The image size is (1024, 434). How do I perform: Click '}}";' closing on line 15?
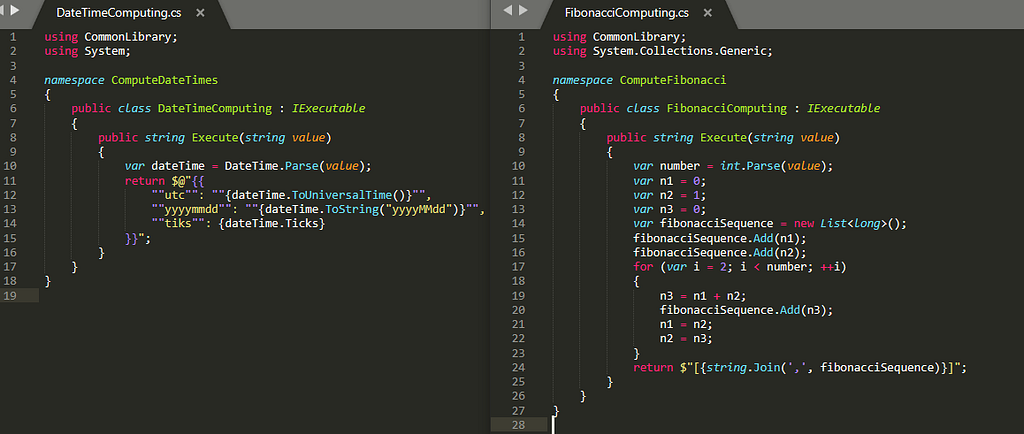[x=138, y=238]
